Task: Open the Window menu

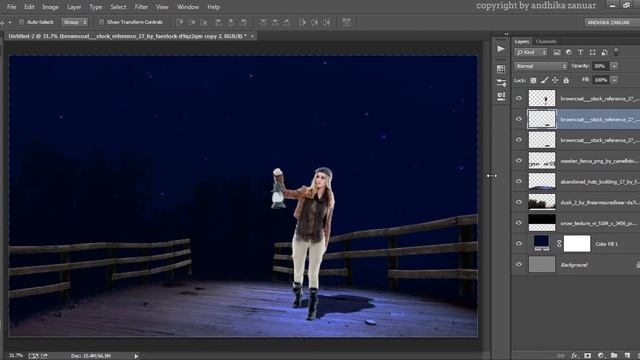Action: coord(188,7)
